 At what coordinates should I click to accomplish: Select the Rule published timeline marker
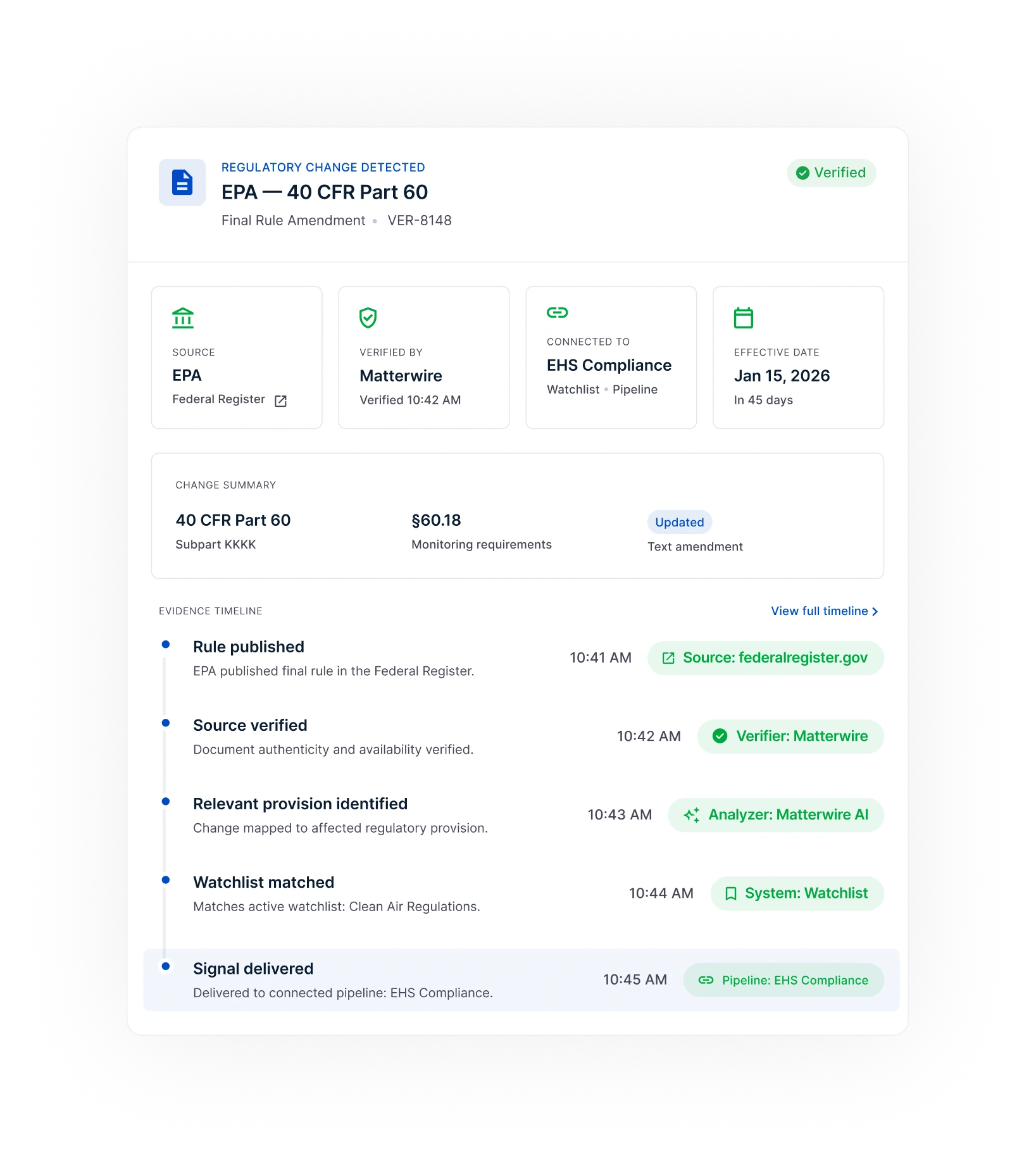point(166,644)
